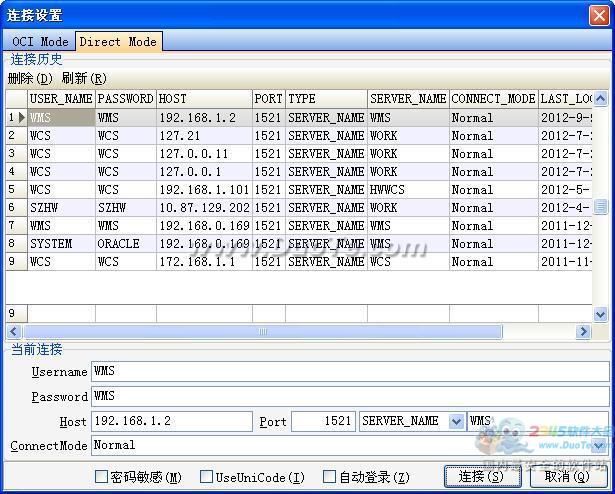Open the ConnectMode dropdown arrow
Screen dimensions: 615x494
coord(599,446)
